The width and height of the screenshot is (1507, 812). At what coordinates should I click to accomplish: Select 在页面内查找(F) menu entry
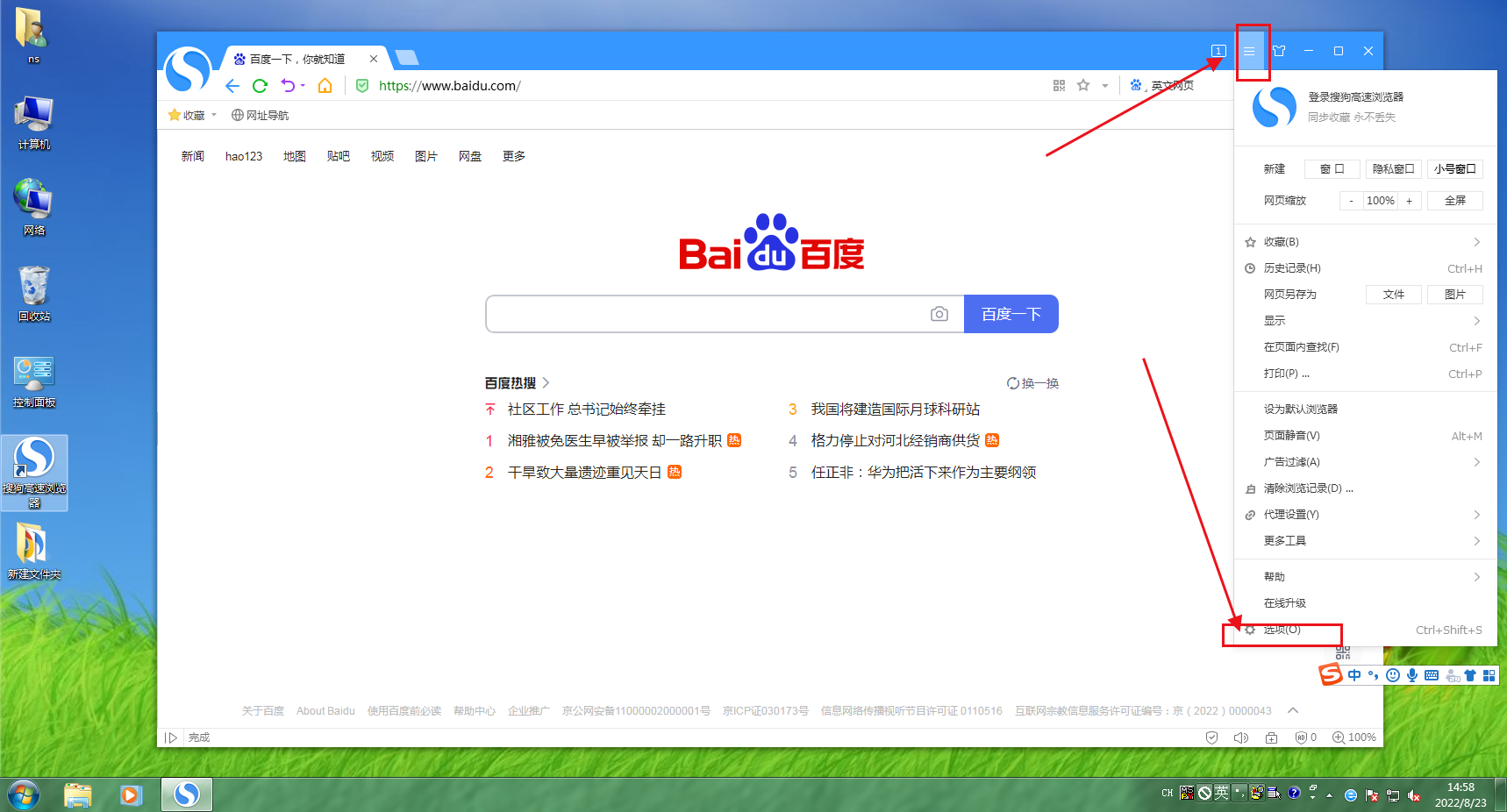(x=1365, y=347)
